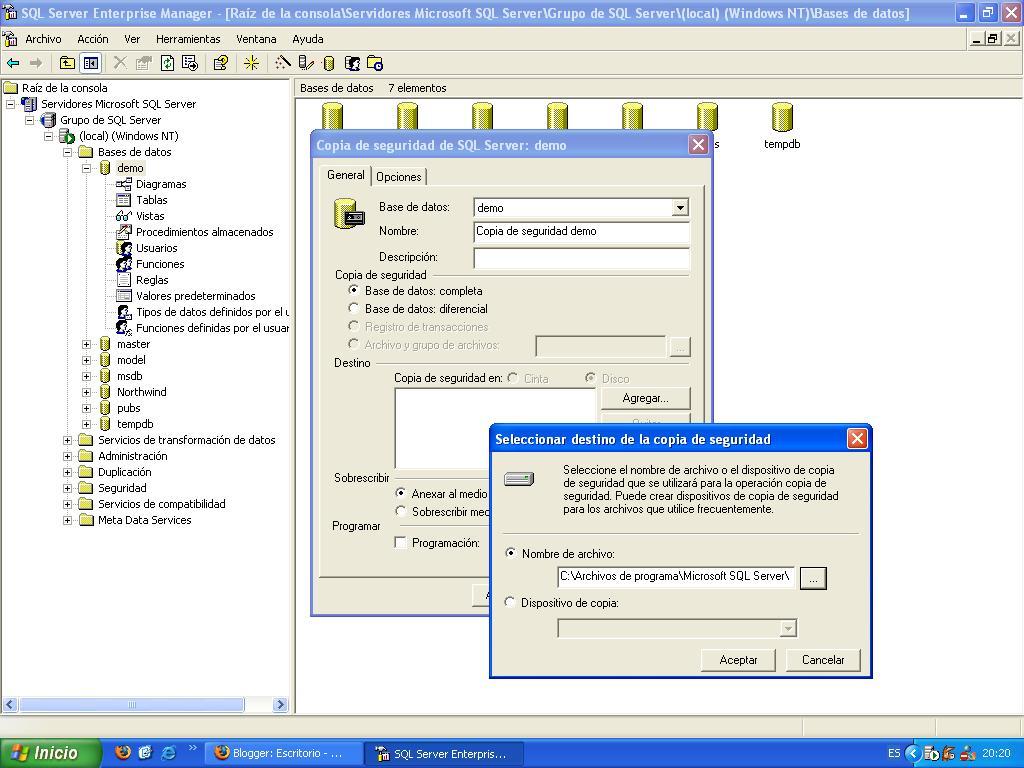Screen dimensions: 1024x768
Task: Click the browse '...' button beside file path
Action: (x=812, y=578)
